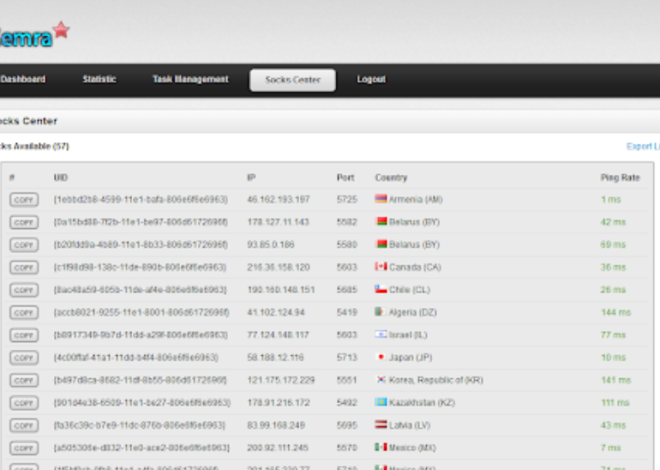Click the 1 ms ping rate
The width and height of the screenshot is (660, 470).
click(x=611, y=199)
